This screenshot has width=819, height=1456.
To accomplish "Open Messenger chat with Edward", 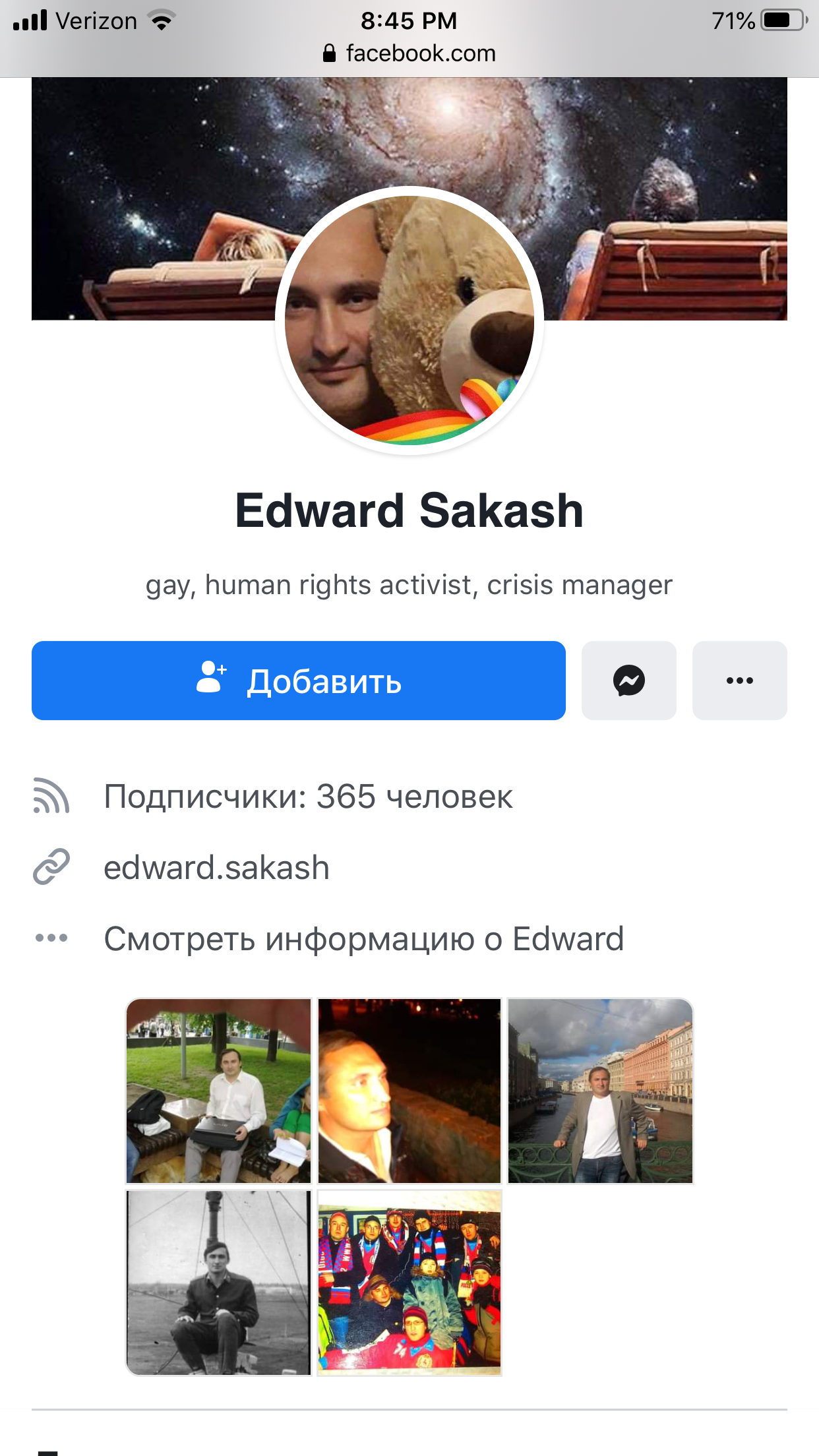I will (x=628, y=681).
